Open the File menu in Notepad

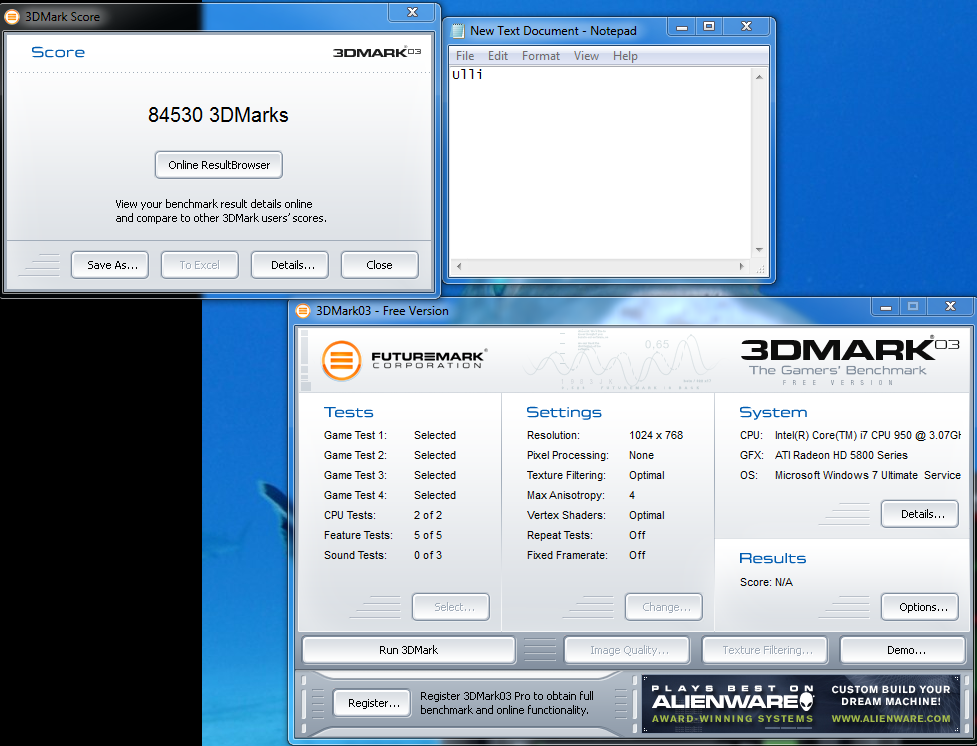[x=465, y=56]
